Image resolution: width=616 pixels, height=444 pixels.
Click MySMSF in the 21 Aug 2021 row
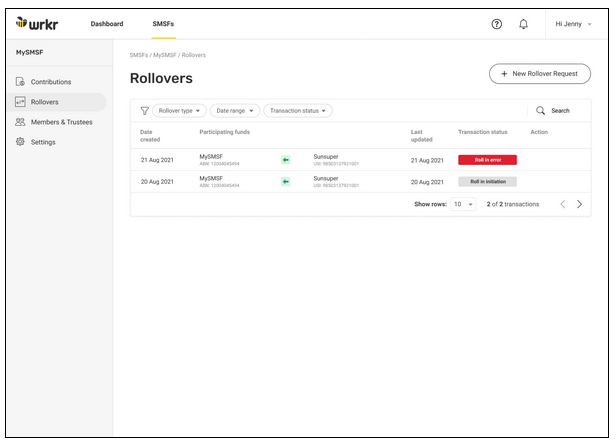[211, 156]
